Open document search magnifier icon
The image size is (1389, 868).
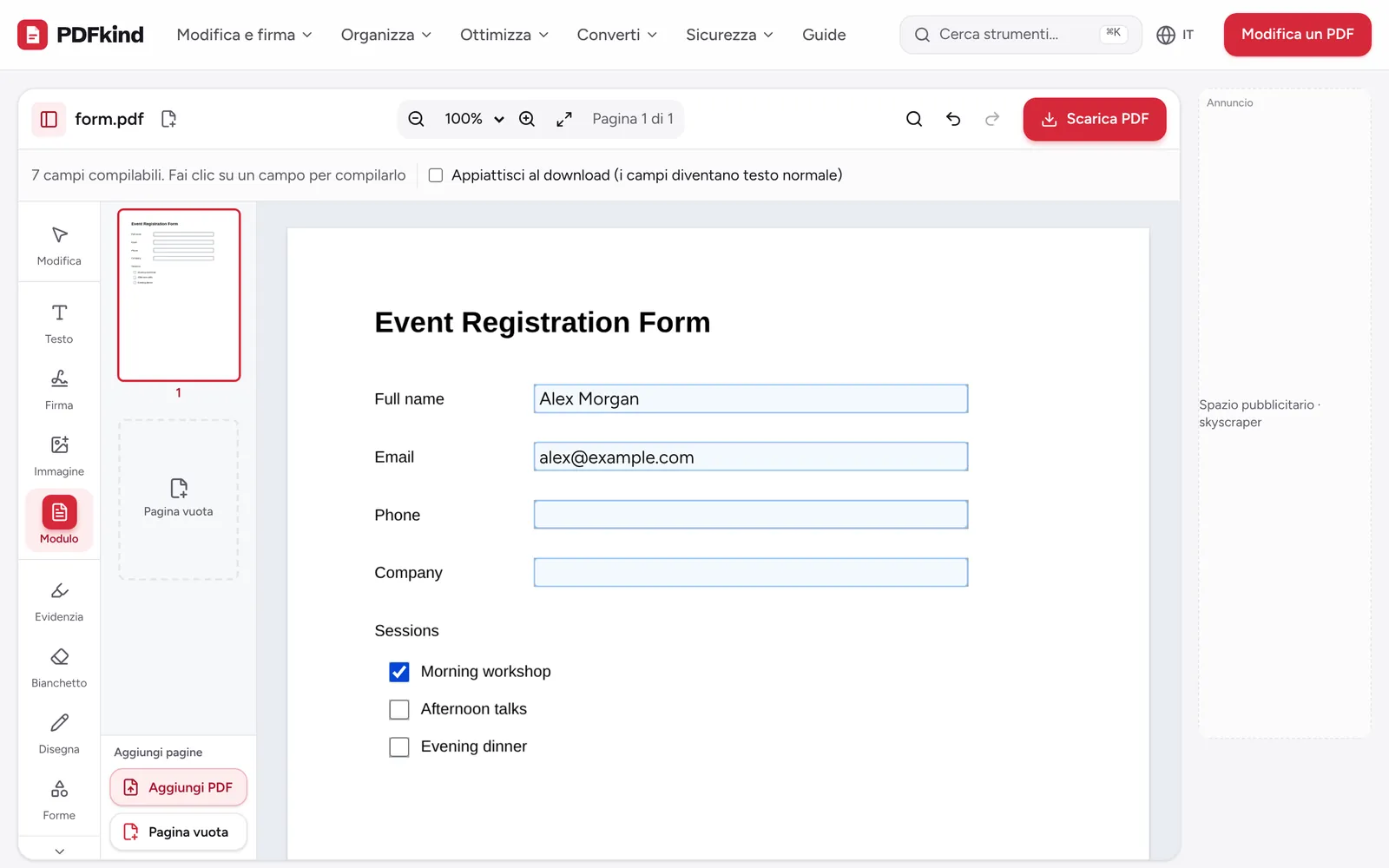(x=914, y=119)
